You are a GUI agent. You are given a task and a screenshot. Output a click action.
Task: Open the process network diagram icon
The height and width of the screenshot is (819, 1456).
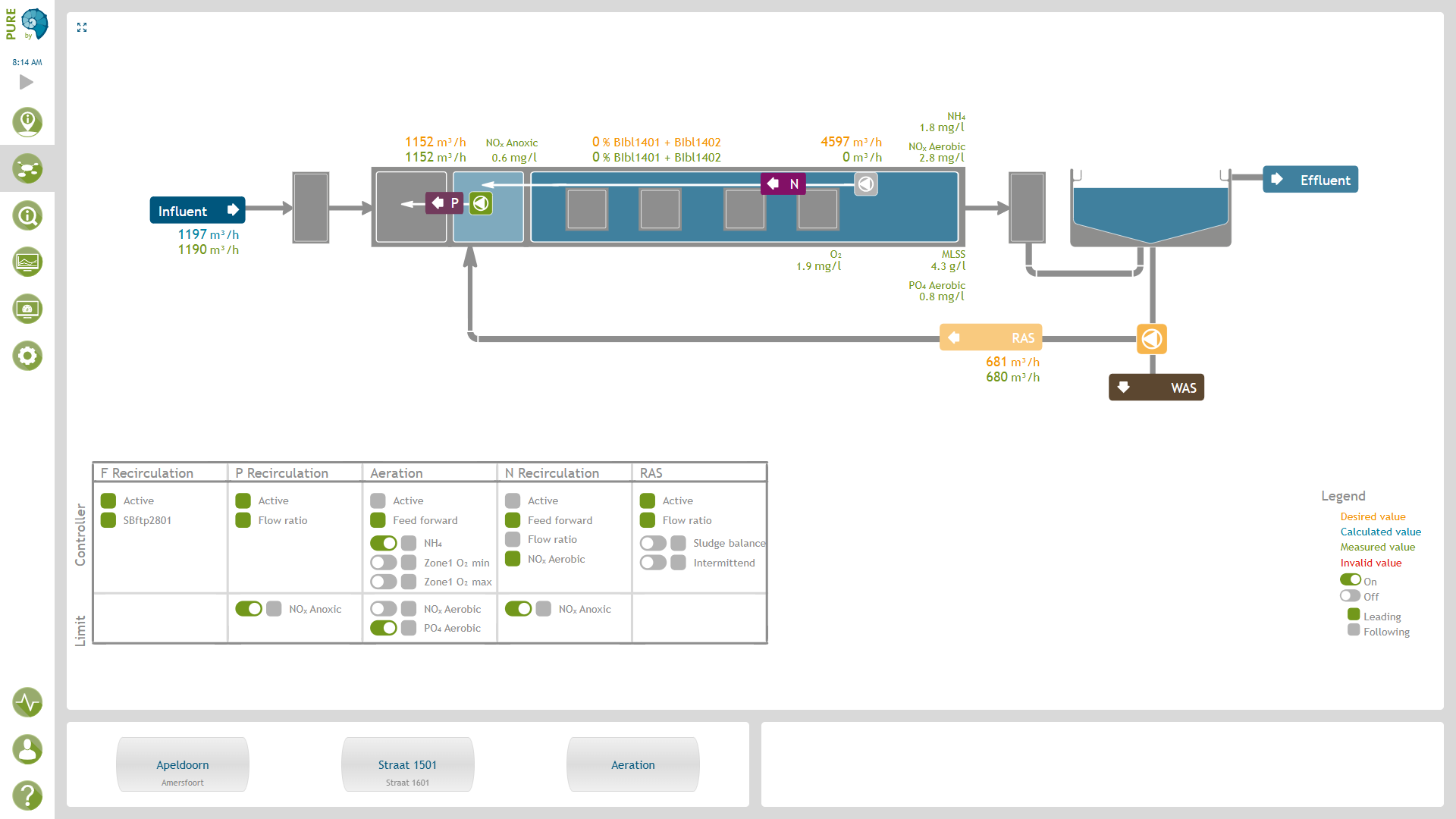pos(27,168)
